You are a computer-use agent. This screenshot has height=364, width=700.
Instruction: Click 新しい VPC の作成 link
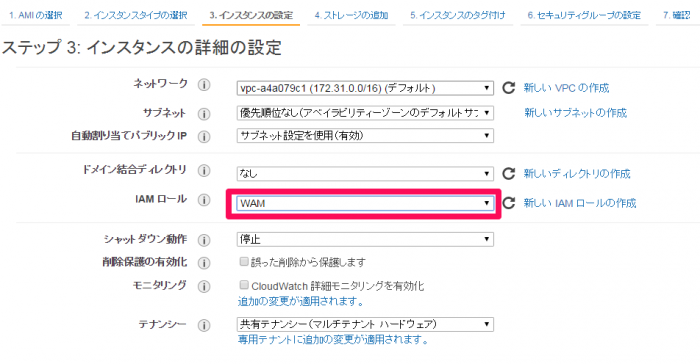coord(566,88)
